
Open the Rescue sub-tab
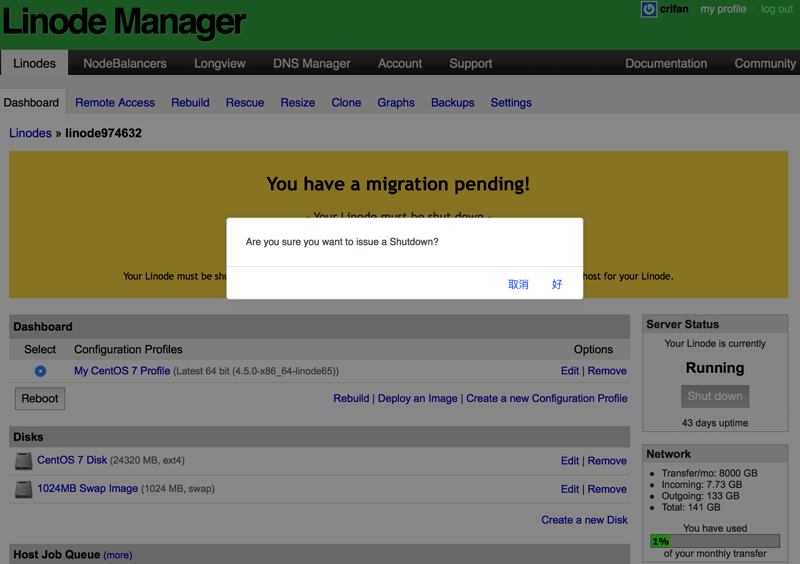pyautogui.click(x=245, y=103)
